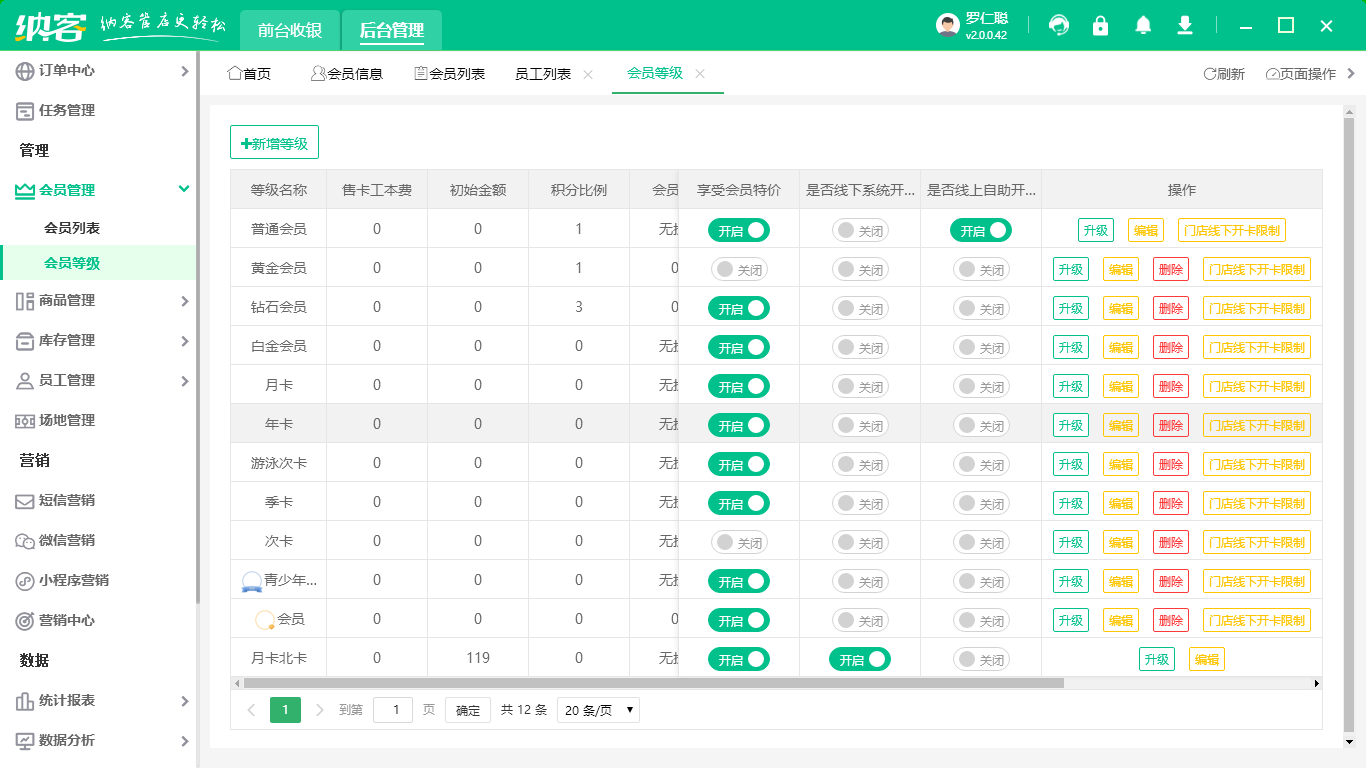
Task: Click the 新增等级 button
Action: pyautogui.click(x=274, y=143)
